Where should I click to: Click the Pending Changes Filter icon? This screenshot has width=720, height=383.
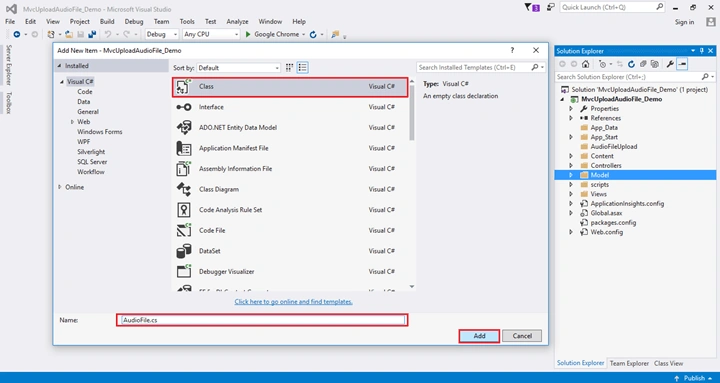pyautogui.click(x=603, y=64)
